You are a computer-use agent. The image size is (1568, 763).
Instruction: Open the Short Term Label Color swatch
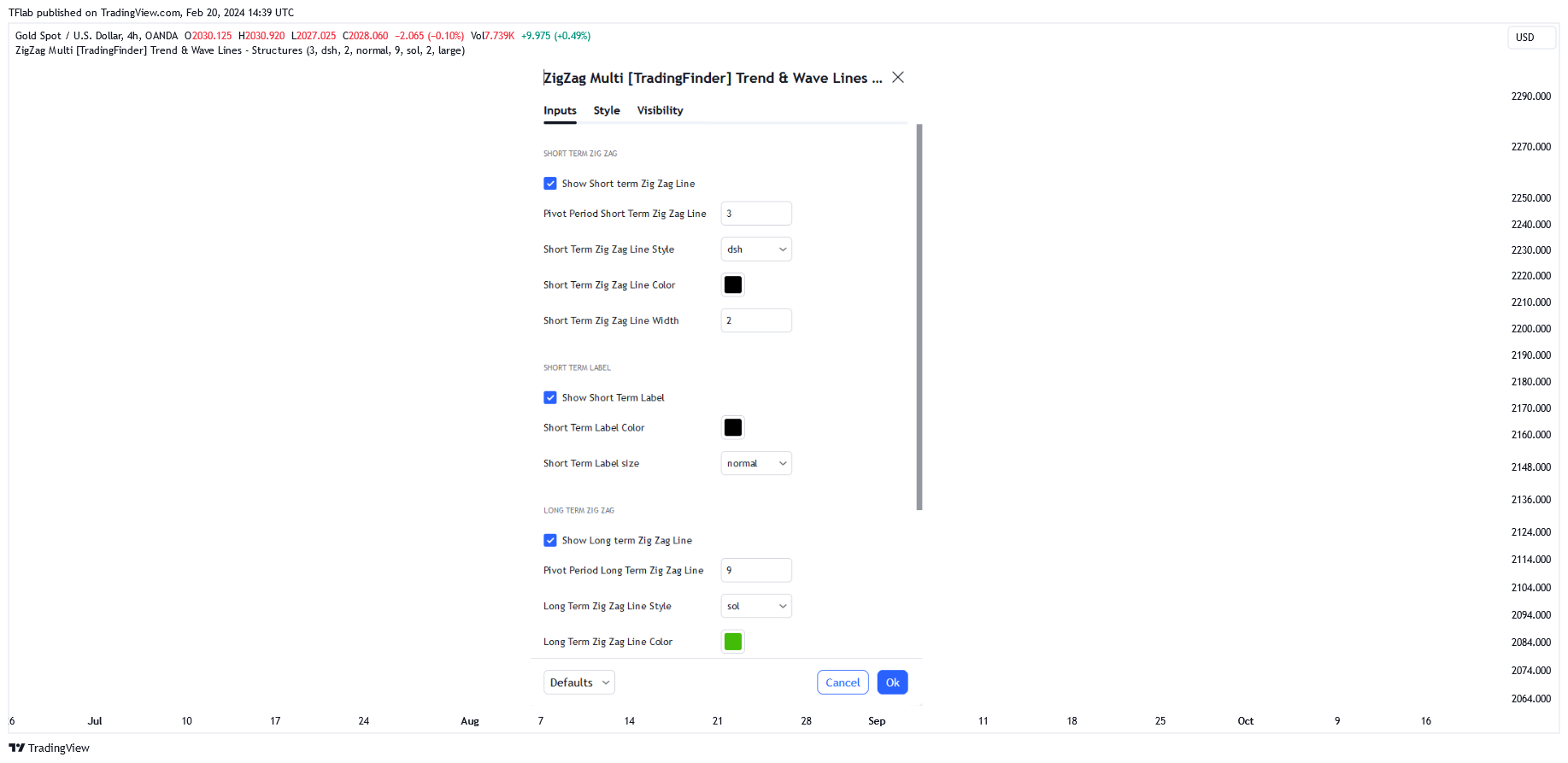pos(733,427)
